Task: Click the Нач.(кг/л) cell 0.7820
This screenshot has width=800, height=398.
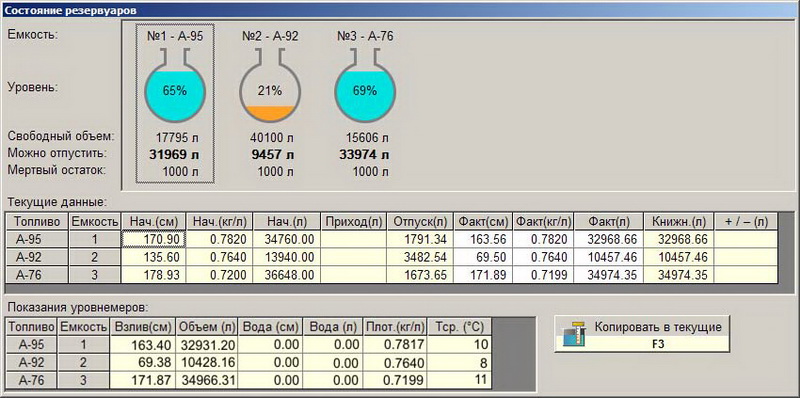Action: point(220,239)
